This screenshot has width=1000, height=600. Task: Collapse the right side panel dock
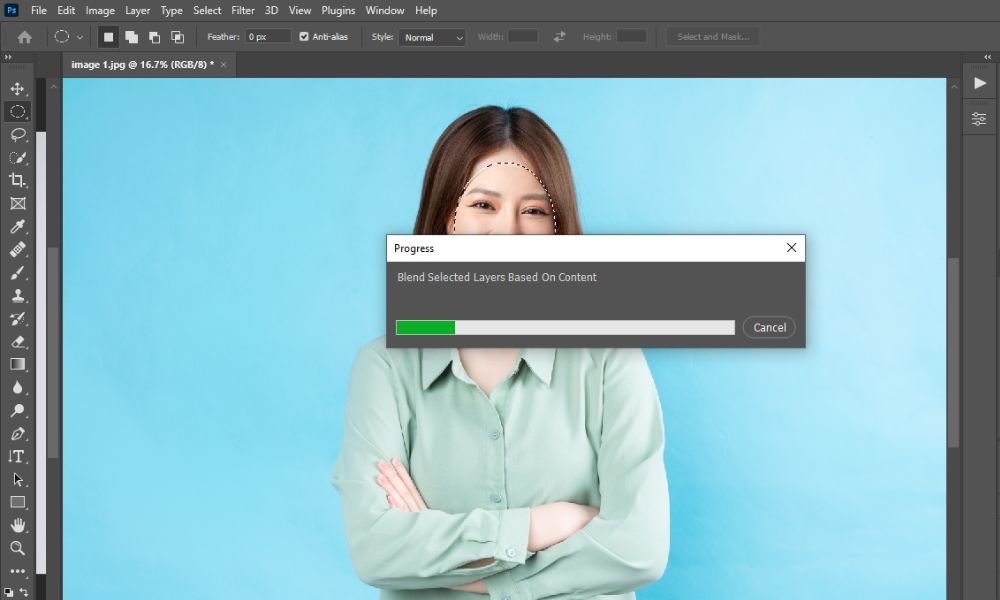tap(988, 57)
